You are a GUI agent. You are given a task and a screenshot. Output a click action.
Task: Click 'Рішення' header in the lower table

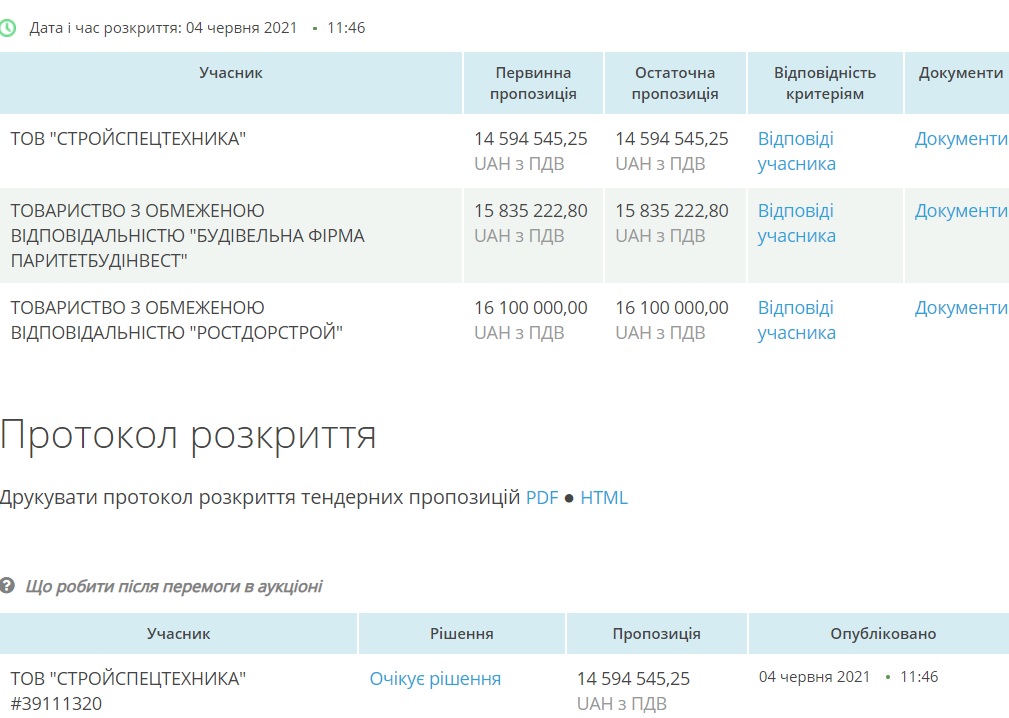click(x=461, y=634)
